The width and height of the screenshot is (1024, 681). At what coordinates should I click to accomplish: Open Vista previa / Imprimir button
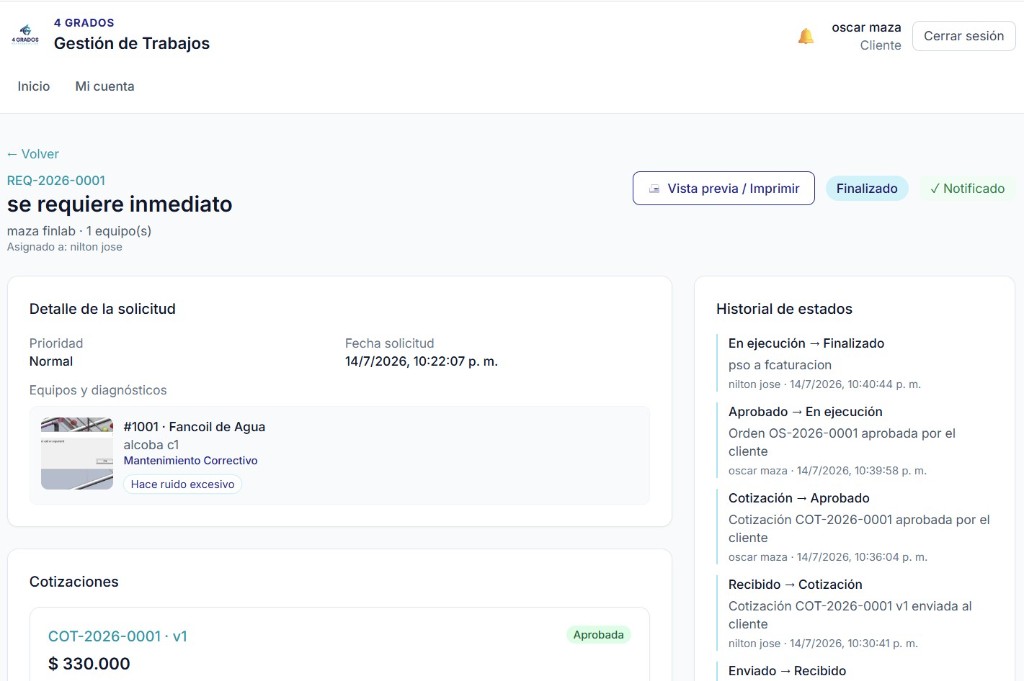[723, 188]
